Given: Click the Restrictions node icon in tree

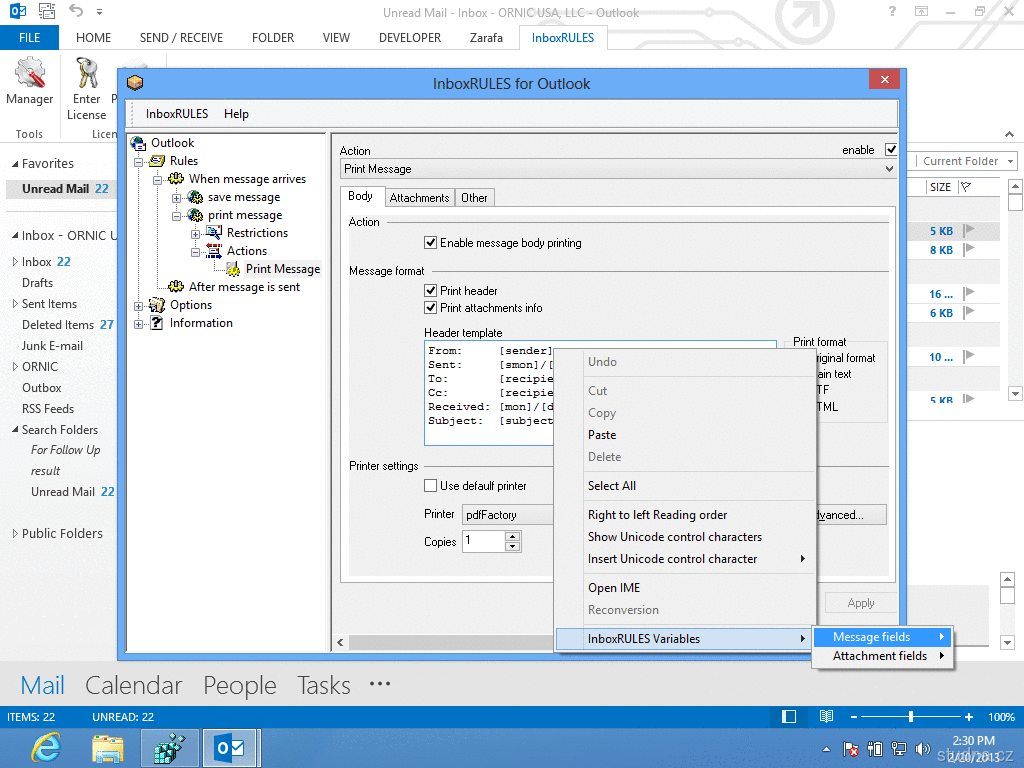Looking at the screenshot, I should (x=214, y=233).
